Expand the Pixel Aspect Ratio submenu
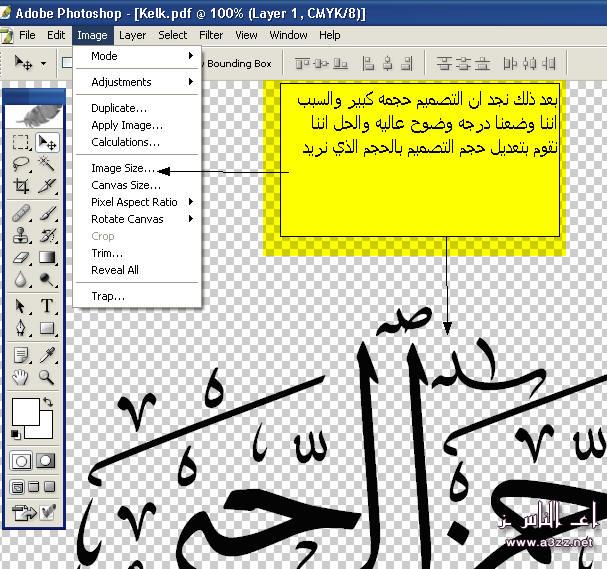The height and width of the screenshot is (569, 607). click(x=137, y=202)
